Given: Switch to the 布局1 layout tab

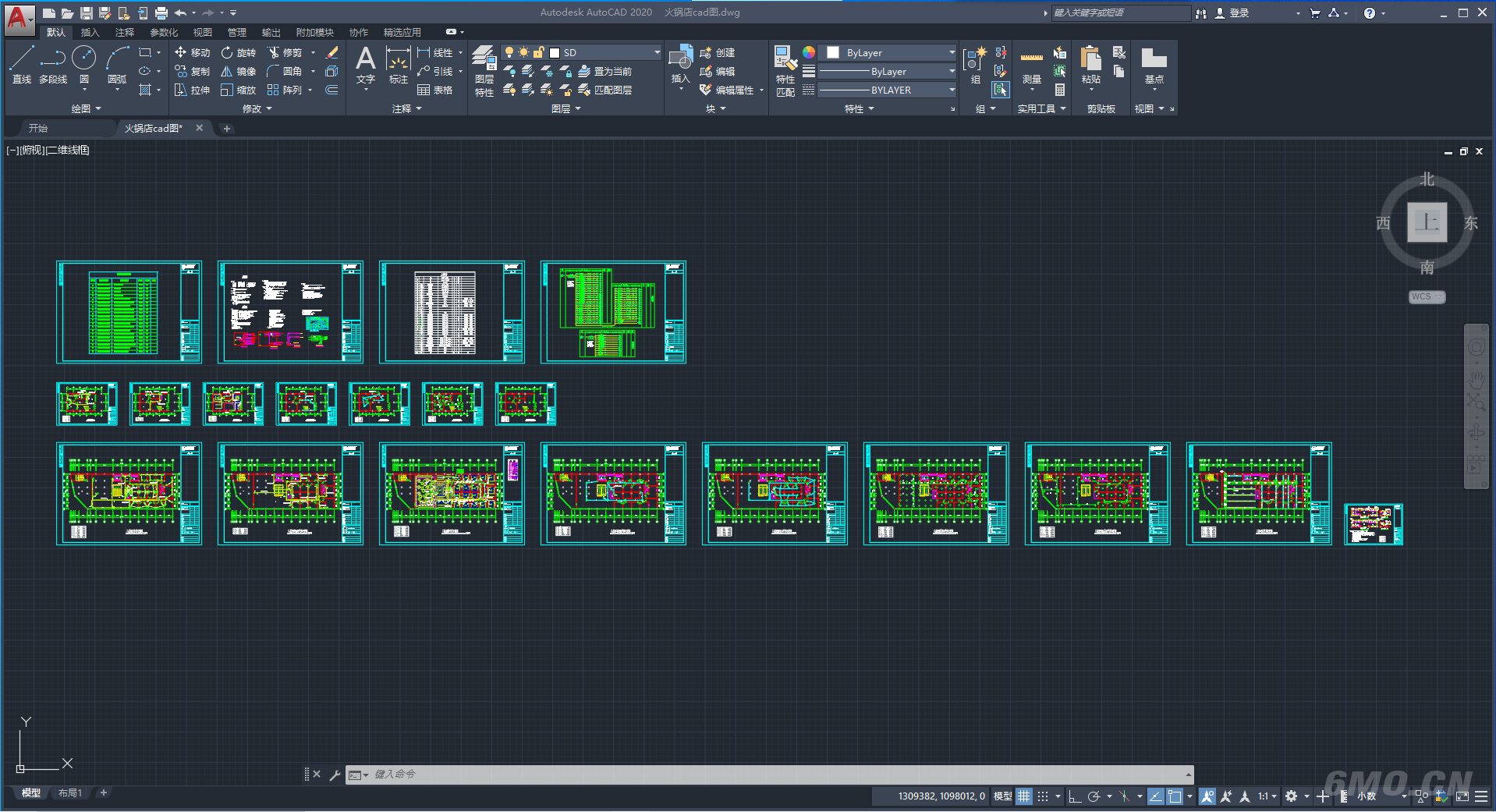Looking at the screenshot, I should (70, 793).
